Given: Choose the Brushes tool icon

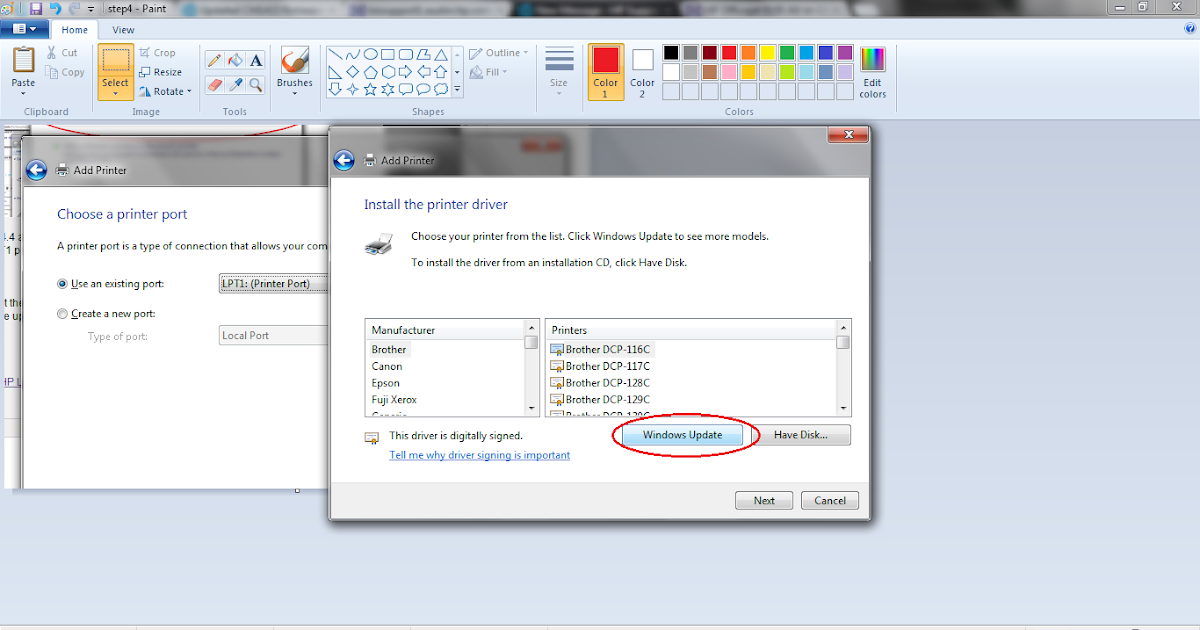Looking at the screenshot, I should pyautogui.click(x=294, y=60).
